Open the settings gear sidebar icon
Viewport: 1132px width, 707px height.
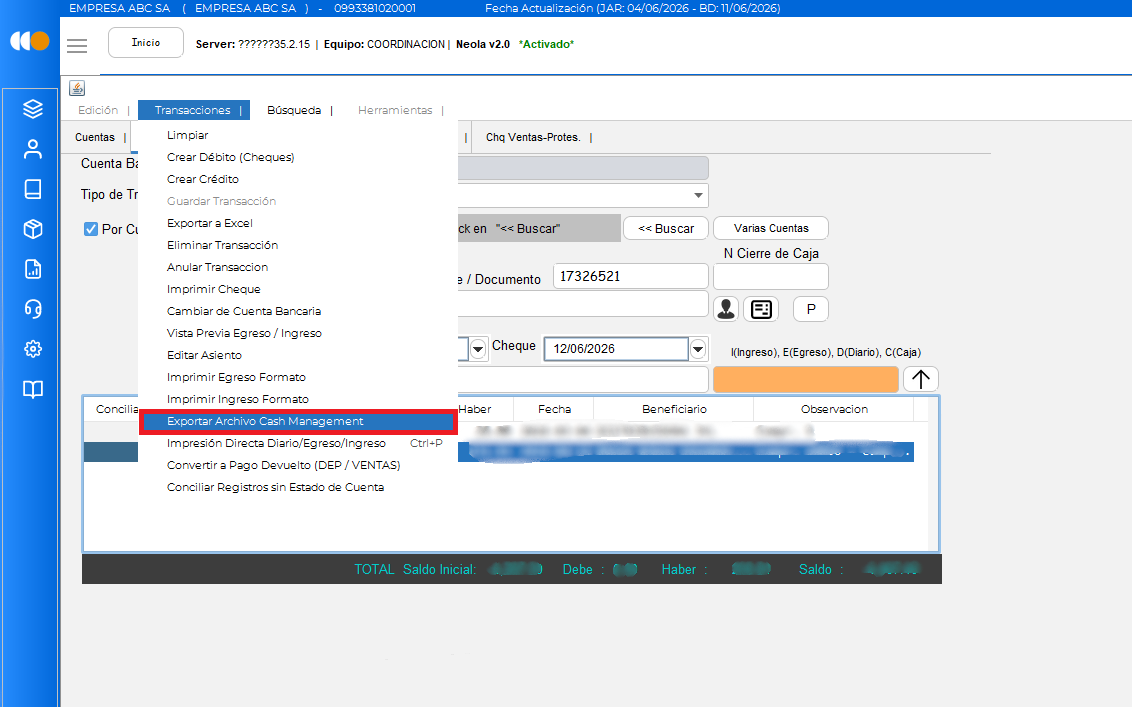pos(32,349)
